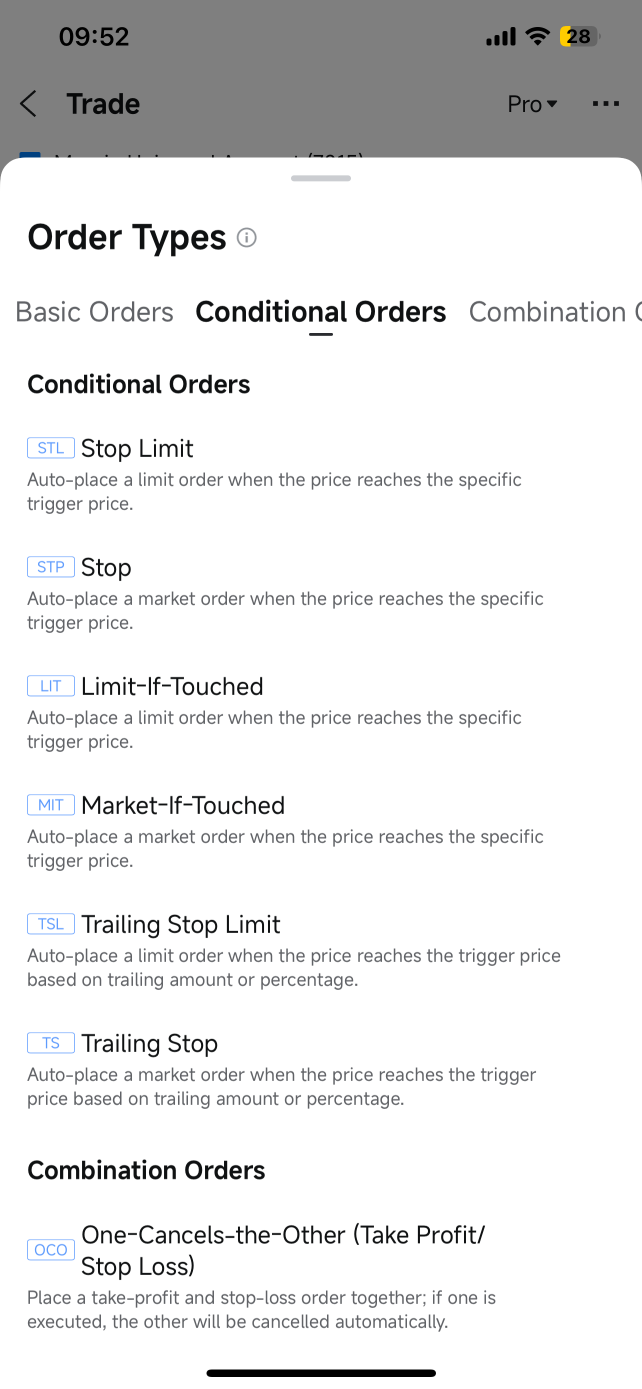The height and width of the screenshot is (1389, 642).
Task: Tap the TSL badge icon
Action: coord(51,924)
